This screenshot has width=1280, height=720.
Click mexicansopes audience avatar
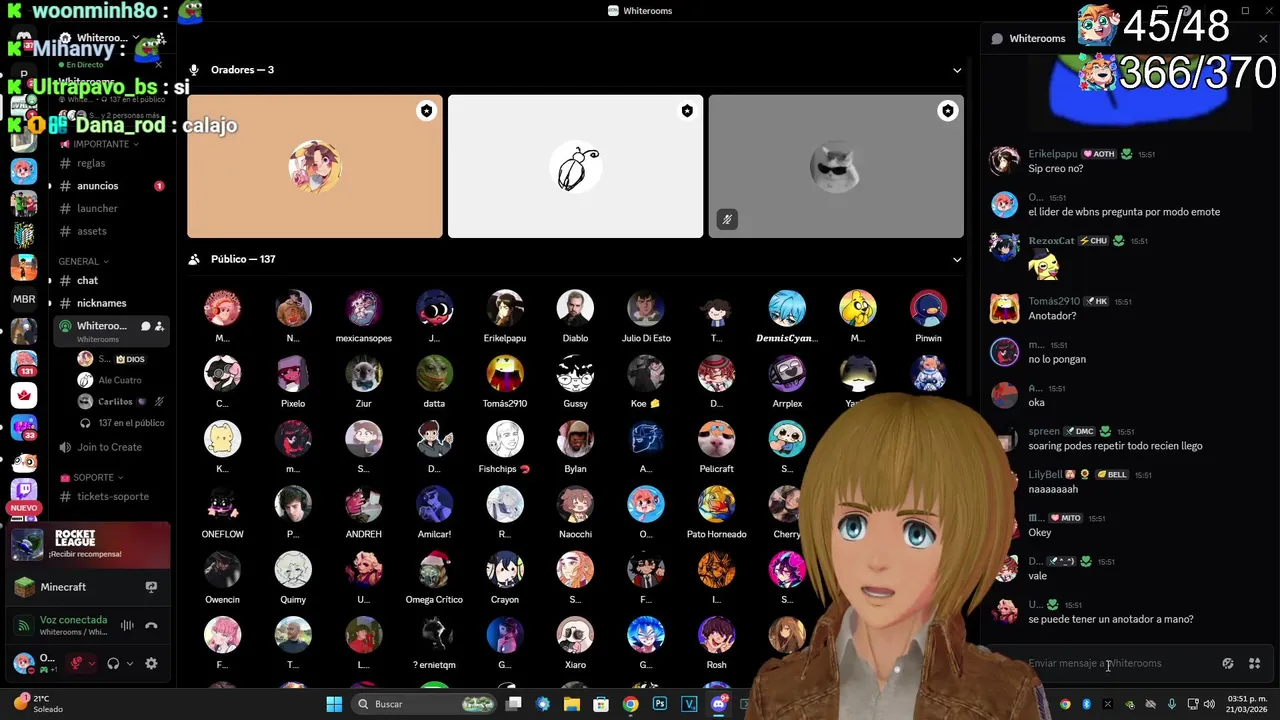pyautogui.click(x=363, y=308)
